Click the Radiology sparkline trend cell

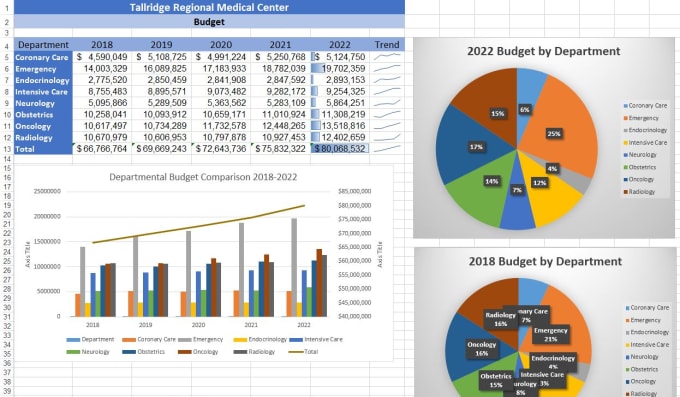(x=387, y=138)
